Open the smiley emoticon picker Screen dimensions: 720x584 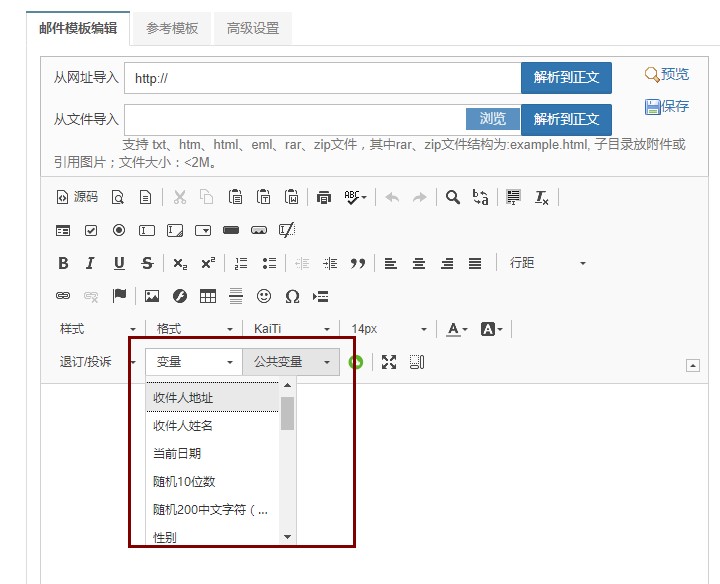264,296
